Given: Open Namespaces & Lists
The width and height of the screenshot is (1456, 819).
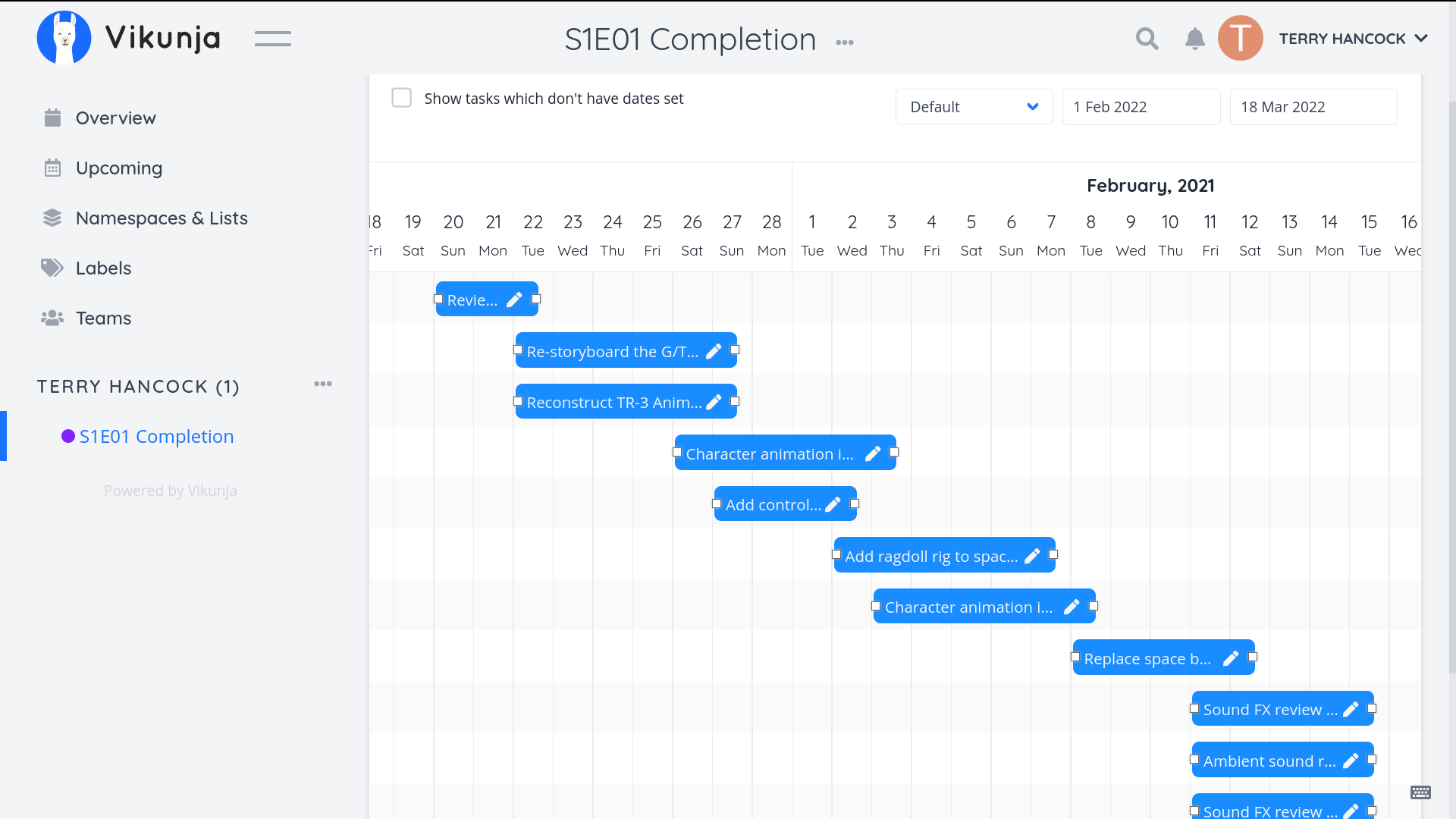Looking at the screenshot, I should [162, 218].
